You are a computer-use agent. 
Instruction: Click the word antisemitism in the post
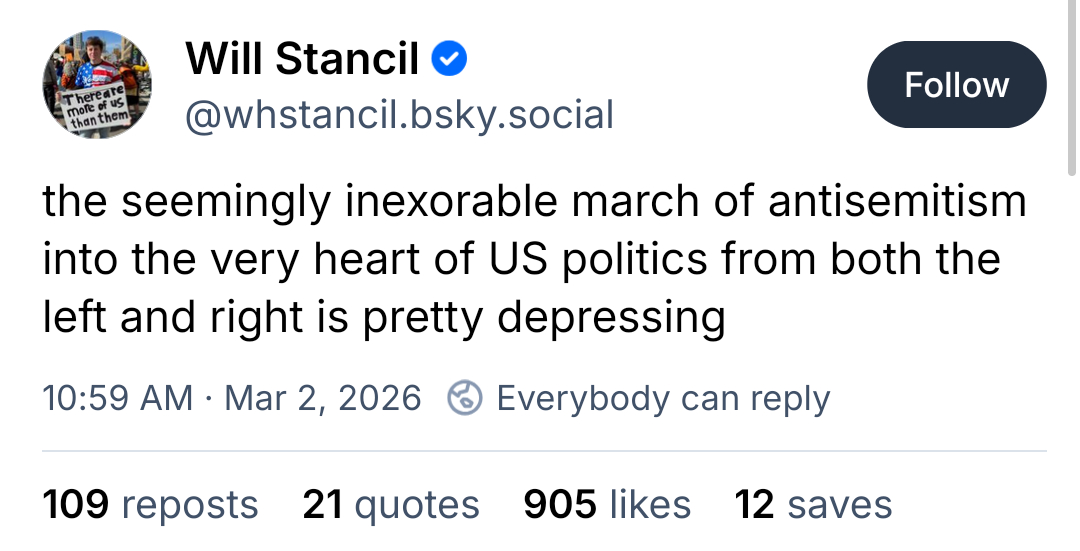(897, 202)
